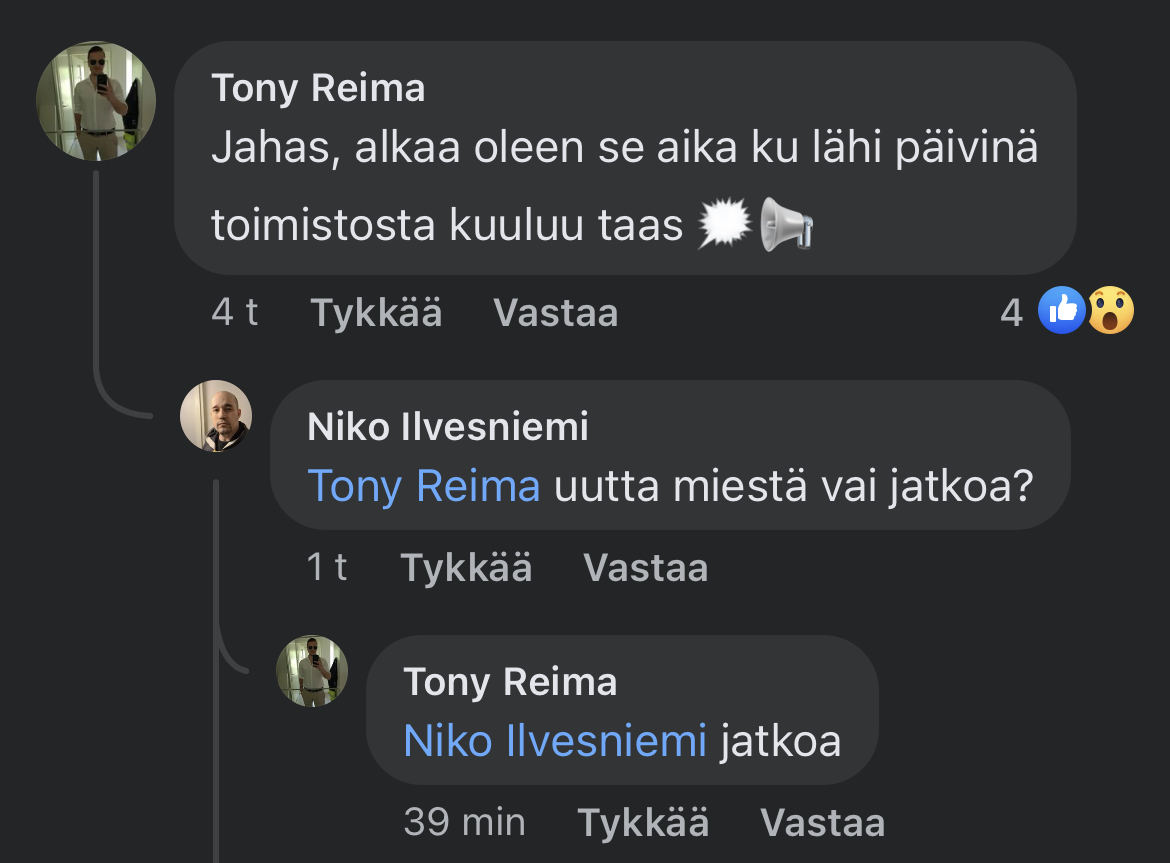
Task: Click the blue Niko Ilvesniemi mention in the reply
Action: [555, 741]
